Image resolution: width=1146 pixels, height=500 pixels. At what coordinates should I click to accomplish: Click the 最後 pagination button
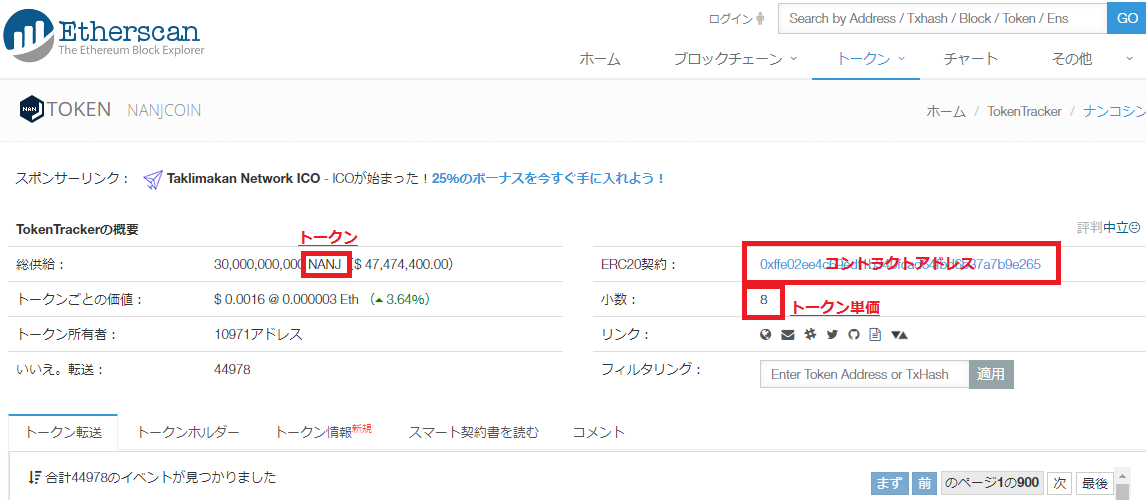(x=1094, y=484)
